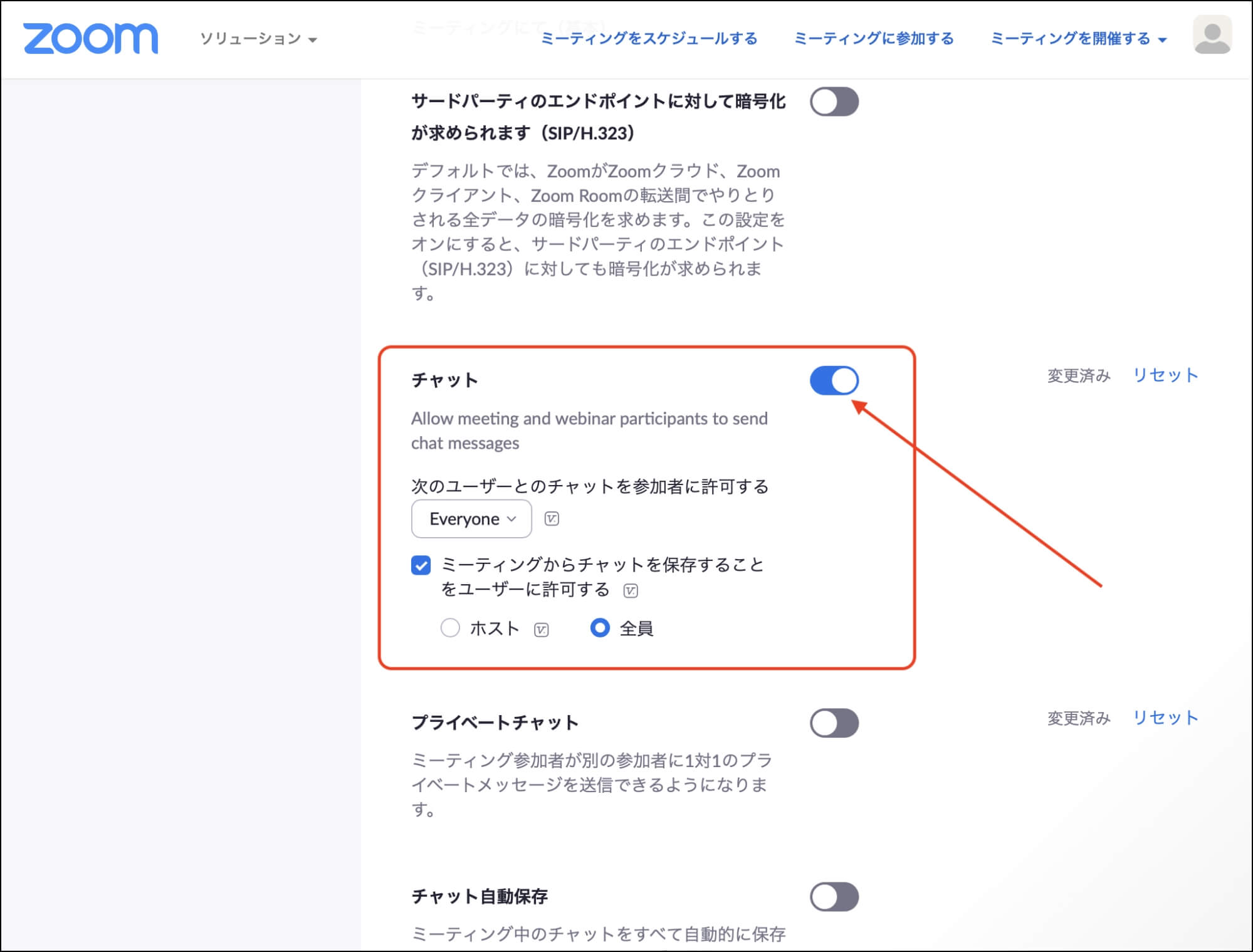Click the Zoom logo

(x=91, y=38)
